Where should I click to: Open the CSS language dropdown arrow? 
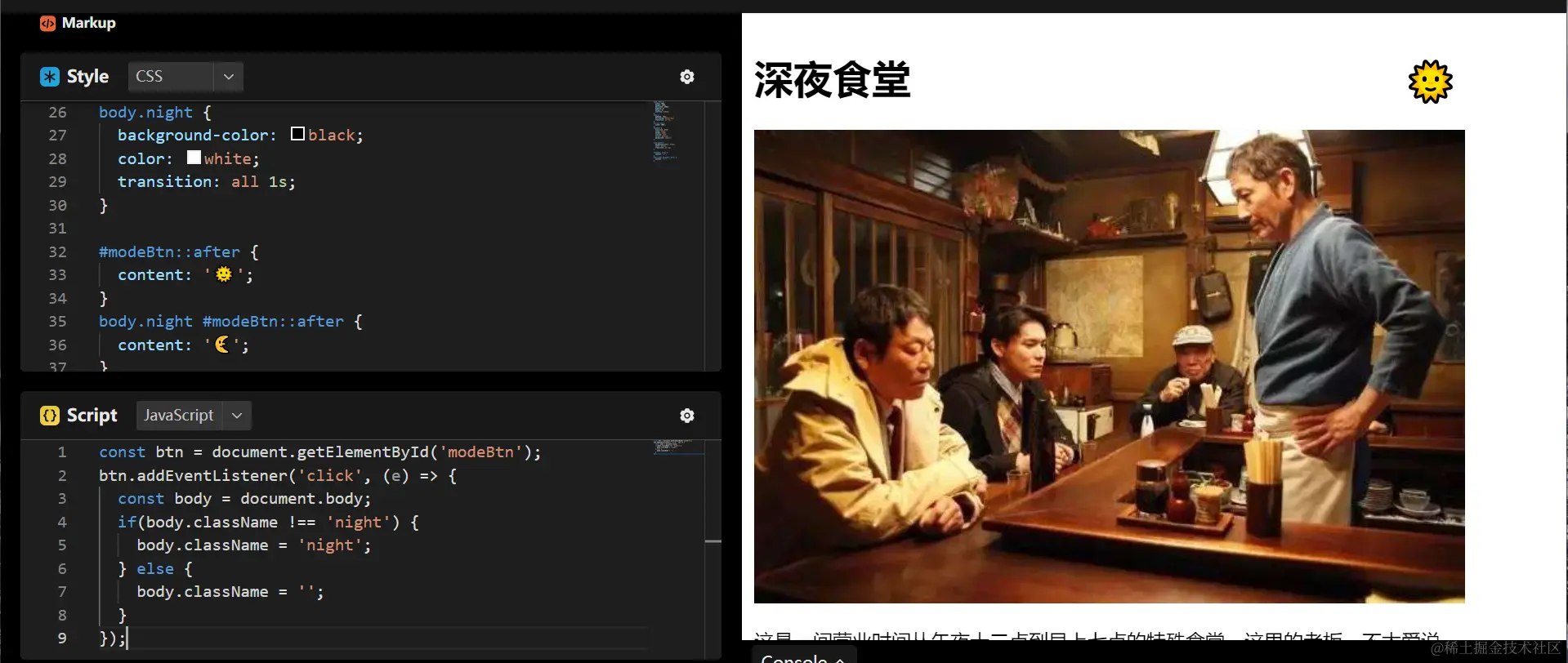coord(229,77)
